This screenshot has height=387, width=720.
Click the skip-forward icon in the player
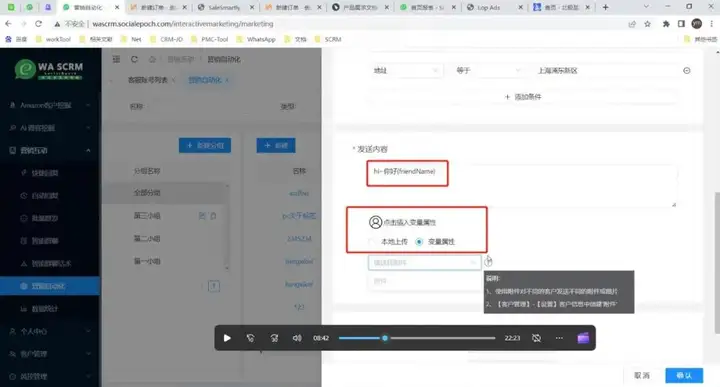point(274,338)
